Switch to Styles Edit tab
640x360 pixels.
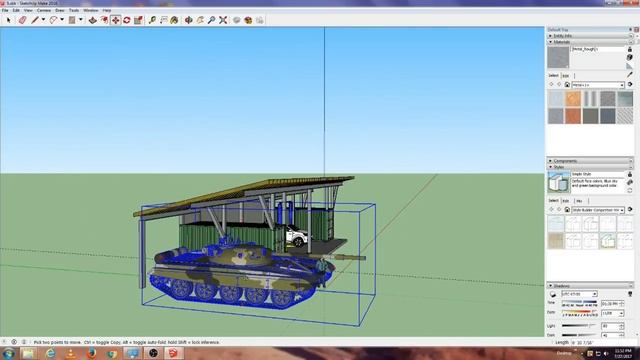(566, 201)
